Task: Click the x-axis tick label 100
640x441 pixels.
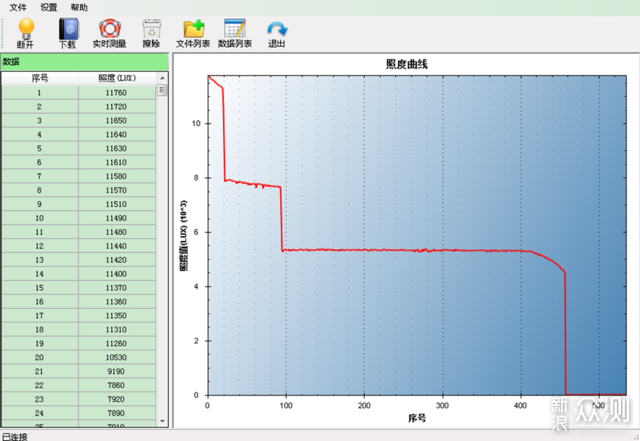Action: point(286,405)
